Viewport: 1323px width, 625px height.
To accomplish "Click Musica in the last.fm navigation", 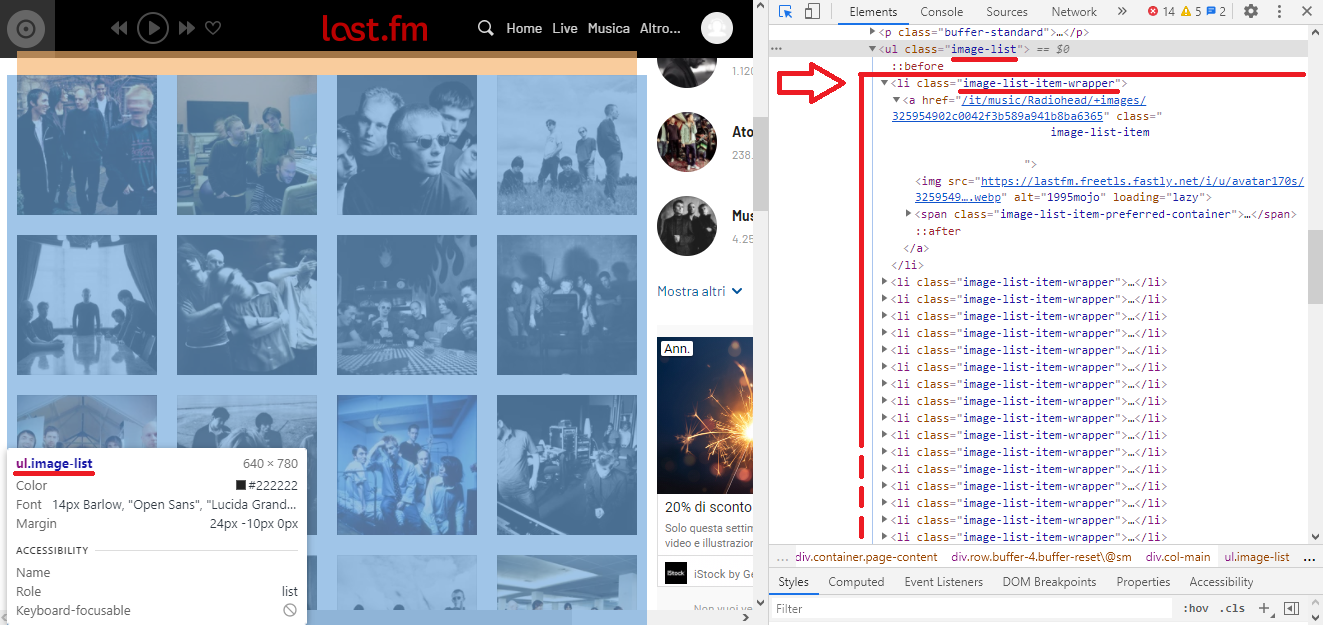I will pos(609,28).
